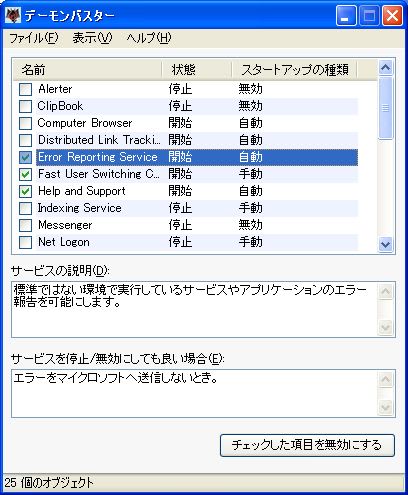Click up arrow in the stop/disable conditions box
This screenshot has height=495, width=408.
pyautogui.click(x=386, y=380)
